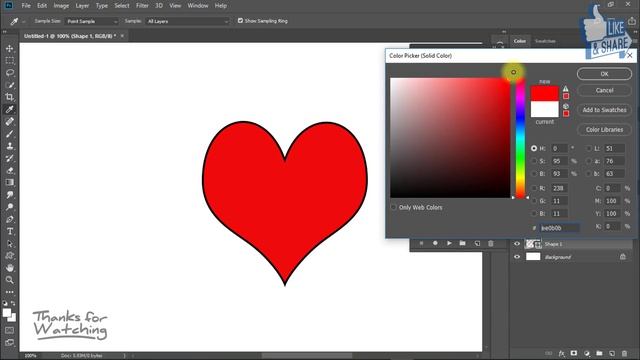Click add layer mask icon
The height and width of the screenshot is (360, 640).
[x=574, y=353]
